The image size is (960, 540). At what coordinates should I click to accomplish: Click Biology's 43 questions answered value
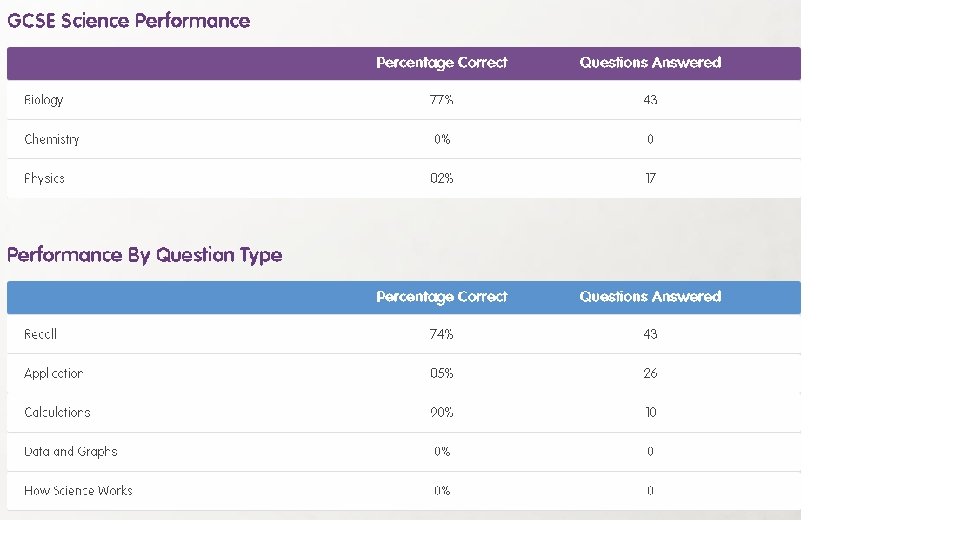coord(650,100)
